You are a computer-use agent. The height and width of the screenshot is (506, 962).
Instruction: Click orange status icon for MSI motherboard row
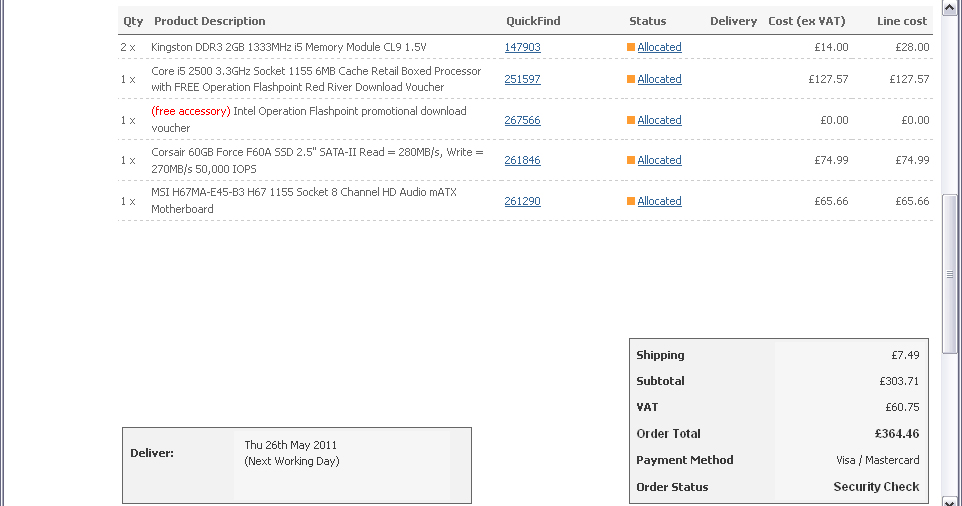[x=631, y=201]
